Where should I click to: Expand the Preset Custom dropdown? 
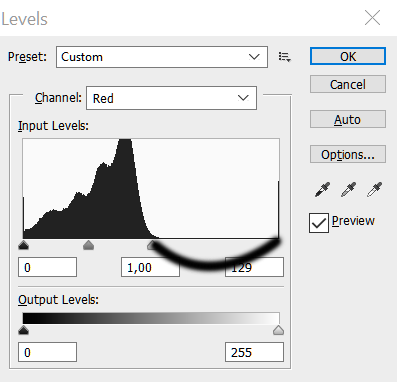click(x=162, y=57)
